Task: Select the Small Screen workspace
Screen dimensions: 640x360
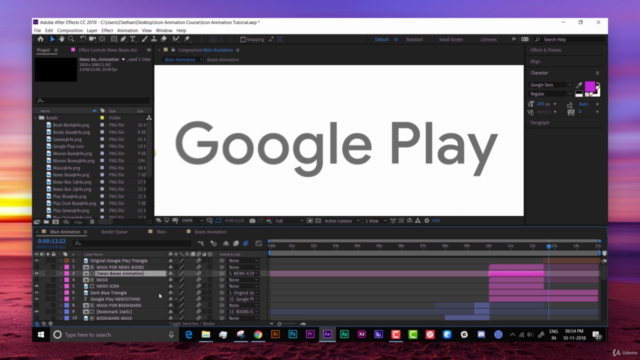Action: click(x=451, y=40)
